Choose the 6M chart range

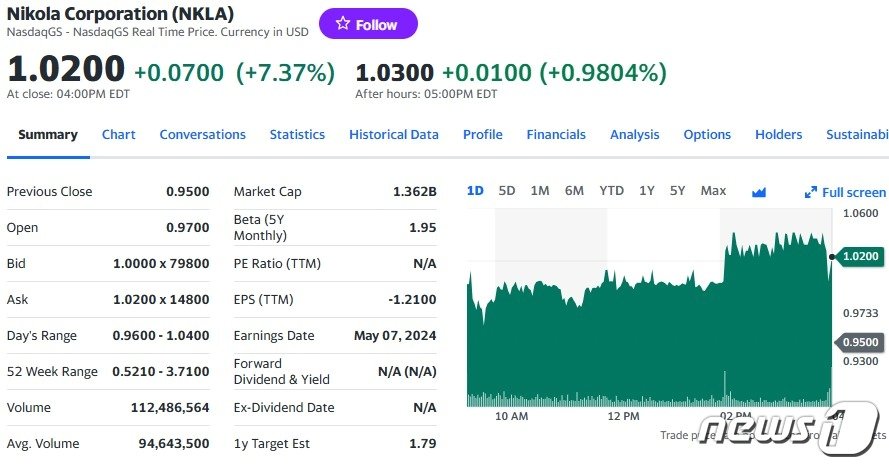pos(574,191)
